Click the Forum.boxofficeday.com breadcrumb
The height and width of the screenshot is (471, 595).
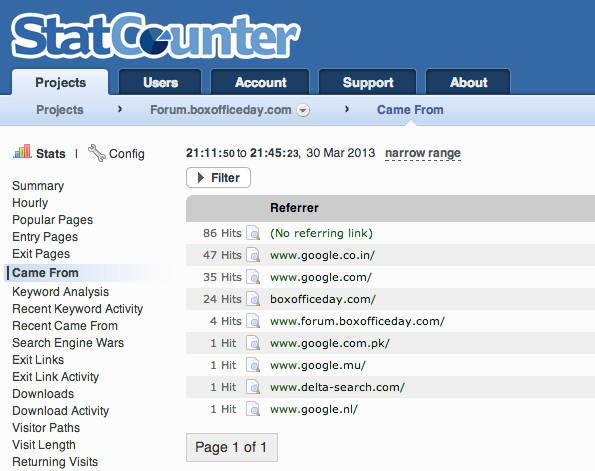(220, 110)
